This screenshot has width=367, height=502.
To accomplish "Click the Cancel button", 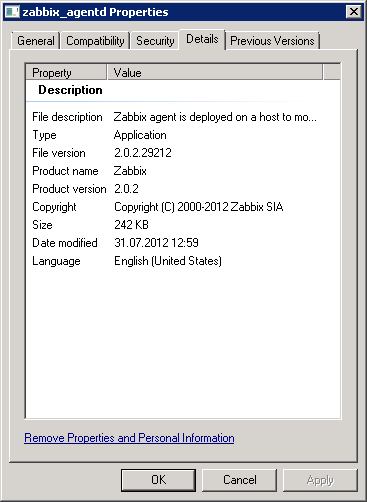I will [x=240, y=480].
